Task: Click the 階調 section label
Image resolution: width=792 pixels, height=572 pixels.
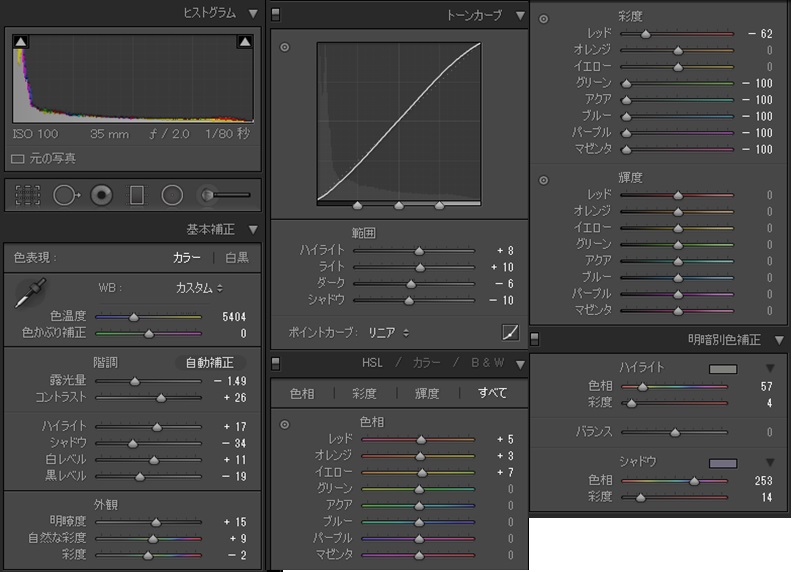Action: pos(105,362)
